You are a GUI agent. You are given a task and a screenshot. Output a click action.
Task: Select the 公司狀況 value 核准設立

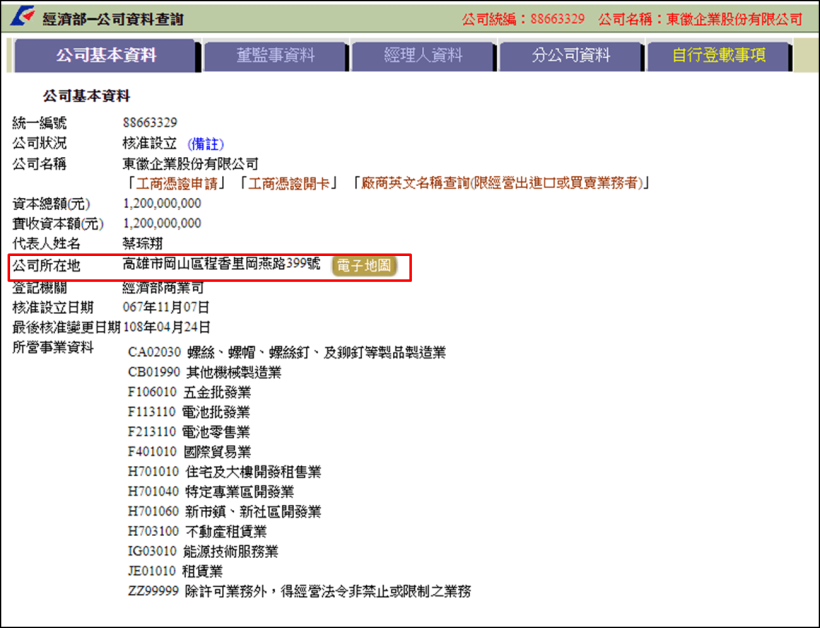[150, 144]
